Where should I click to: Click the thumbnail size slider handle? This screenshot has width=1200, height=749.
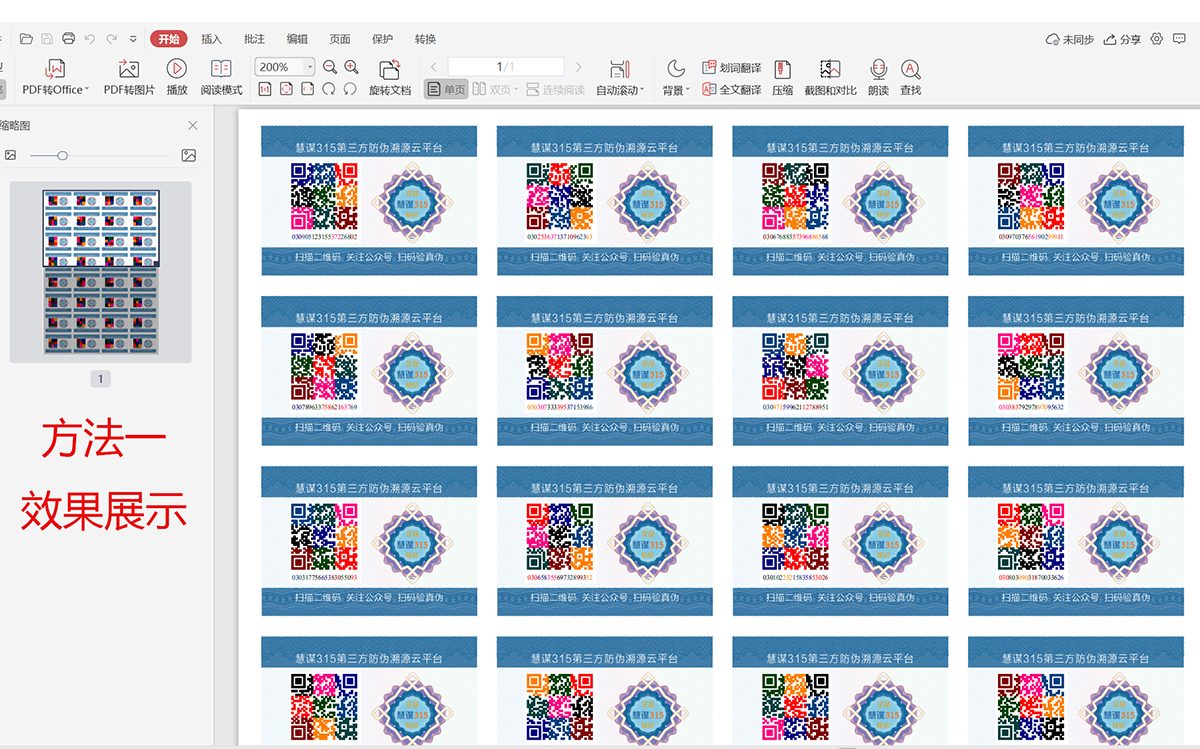(x=63, y=155)
